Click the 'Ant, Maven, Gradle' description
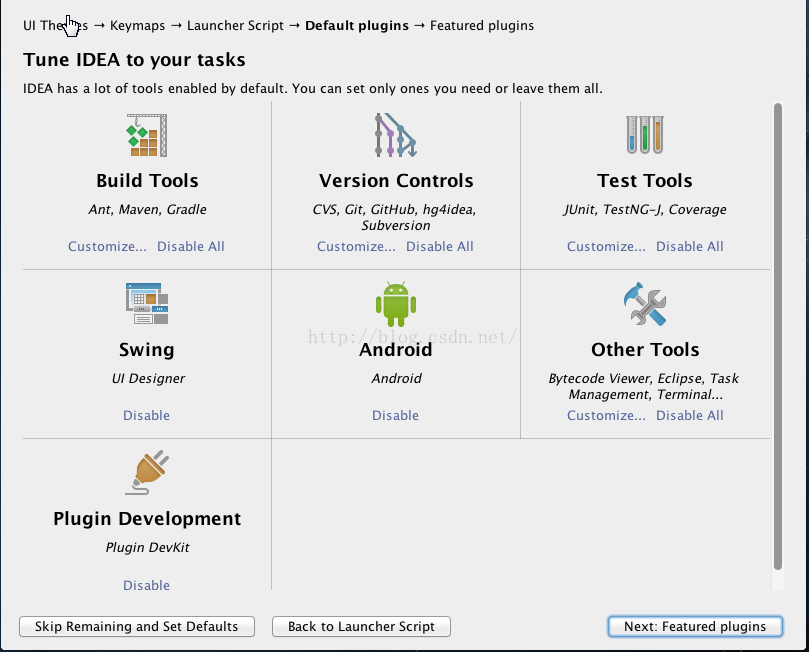This screenshot has width=809, height=652. coord(147,209)
